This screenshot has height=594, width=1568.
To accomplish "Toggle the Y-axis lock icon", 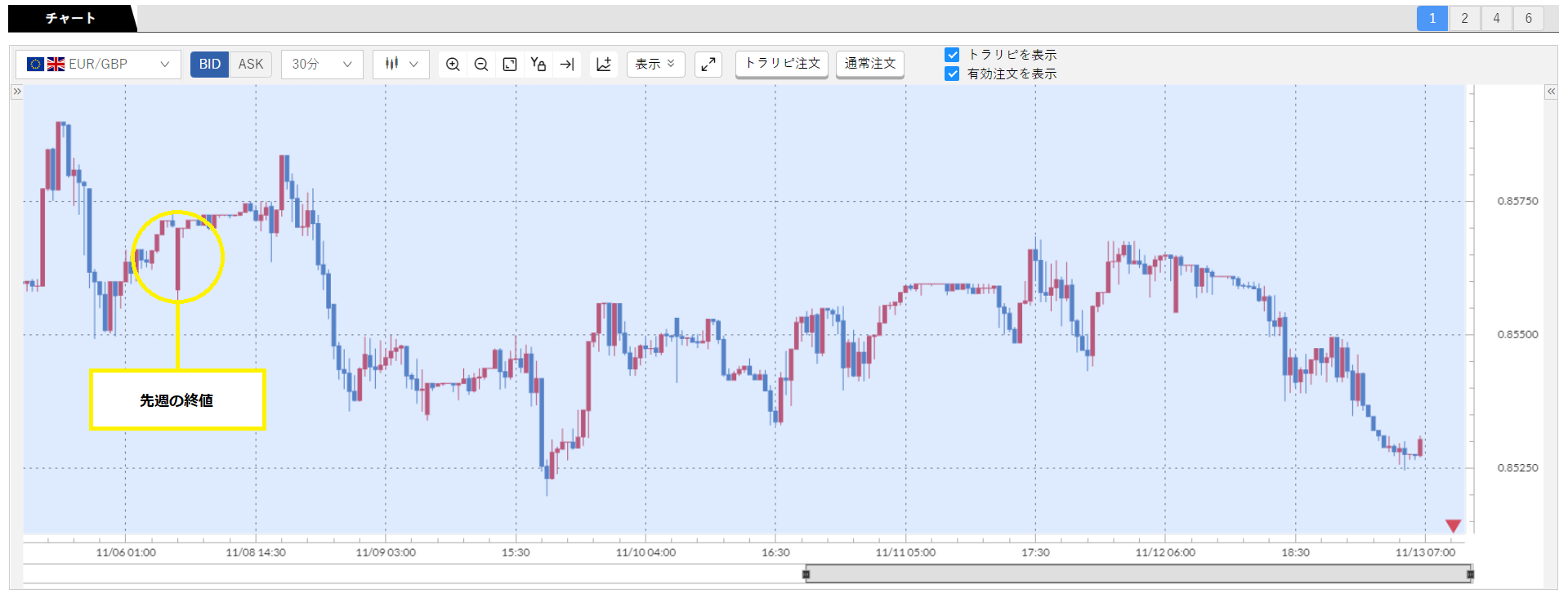I will click(538, 64).
